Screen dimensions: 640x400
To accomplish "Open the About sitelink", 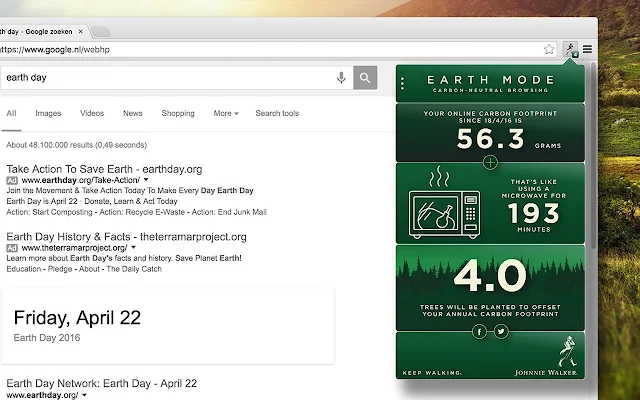I will pos(89,269).
